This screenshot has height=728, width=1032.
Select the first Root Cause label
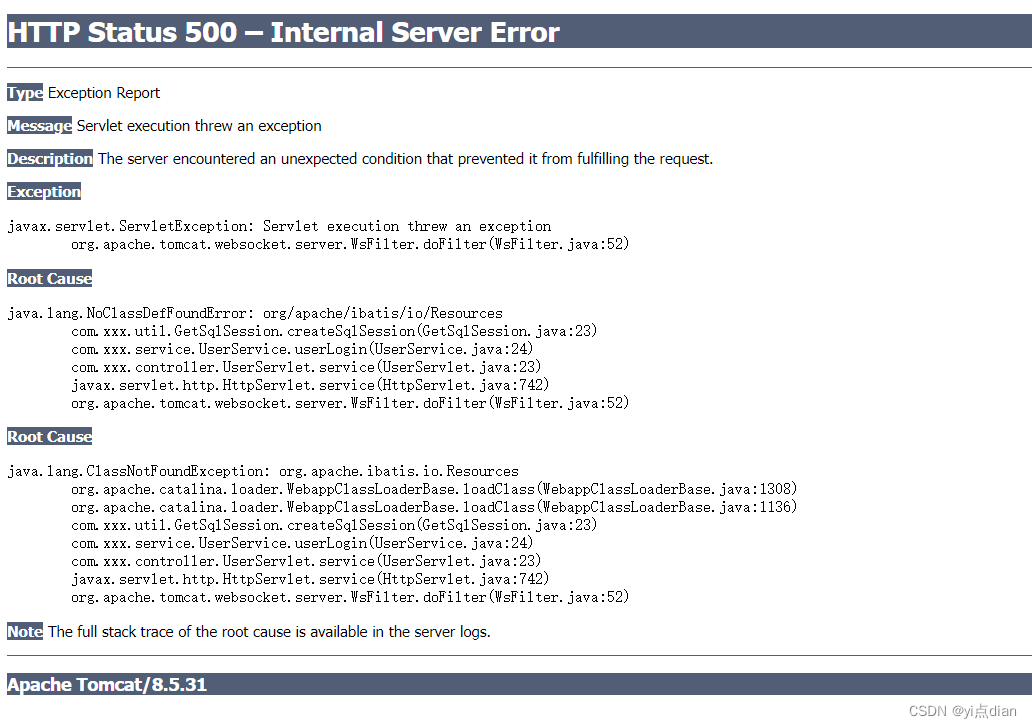[49, 278]
